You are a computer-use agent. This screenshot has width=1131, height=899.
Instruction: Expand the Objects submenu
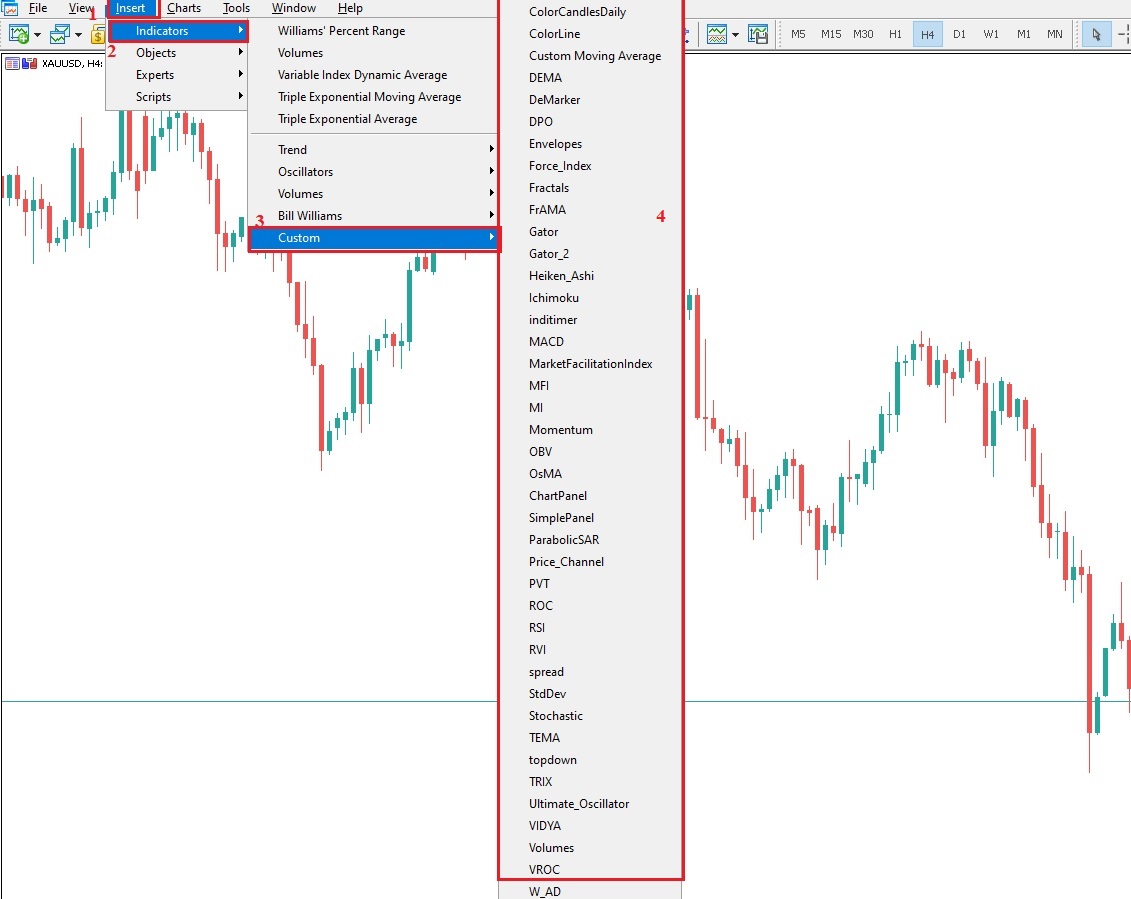point(178,53)
